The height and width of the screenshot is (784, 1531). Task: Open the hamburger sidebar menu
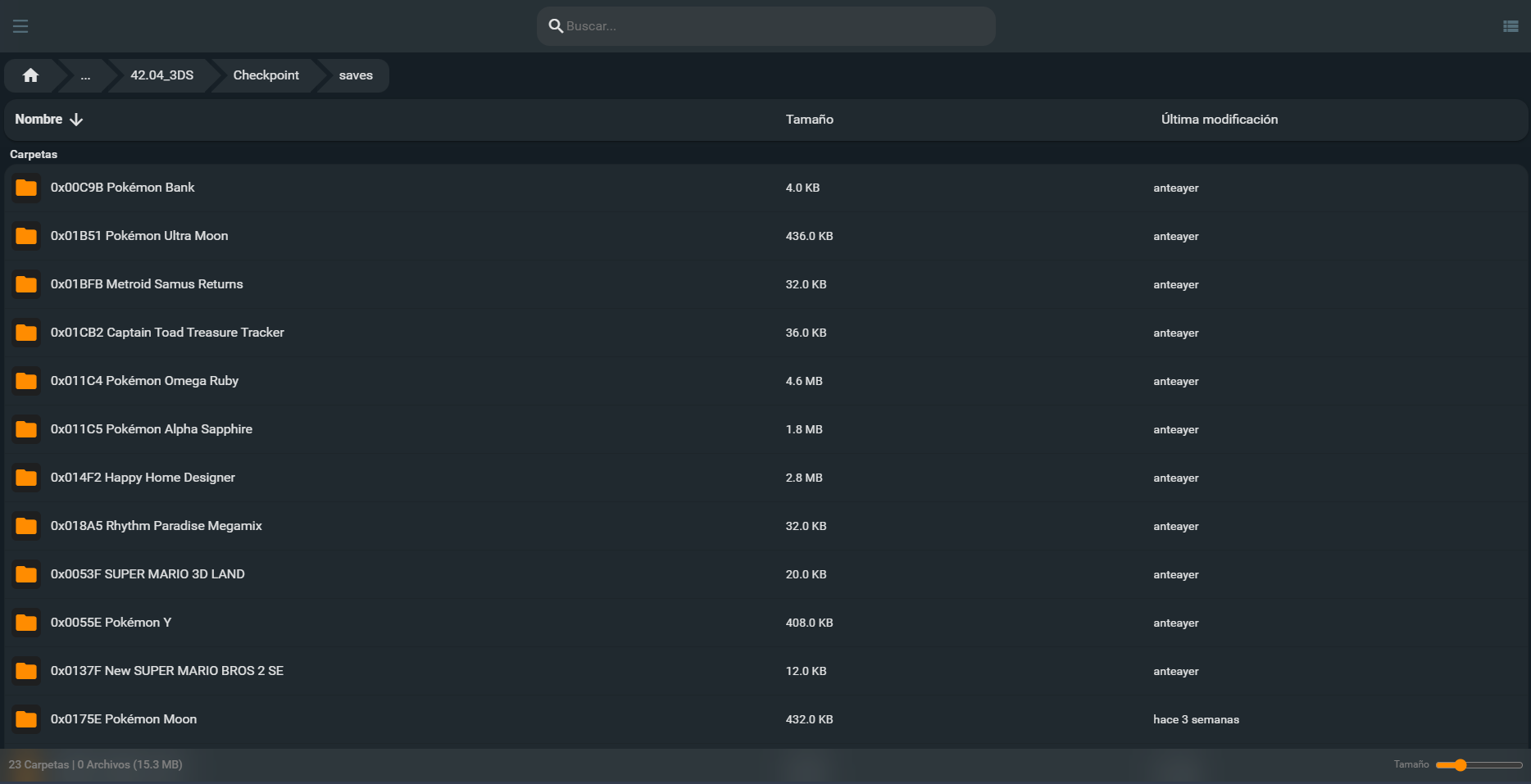click(20, 26)
